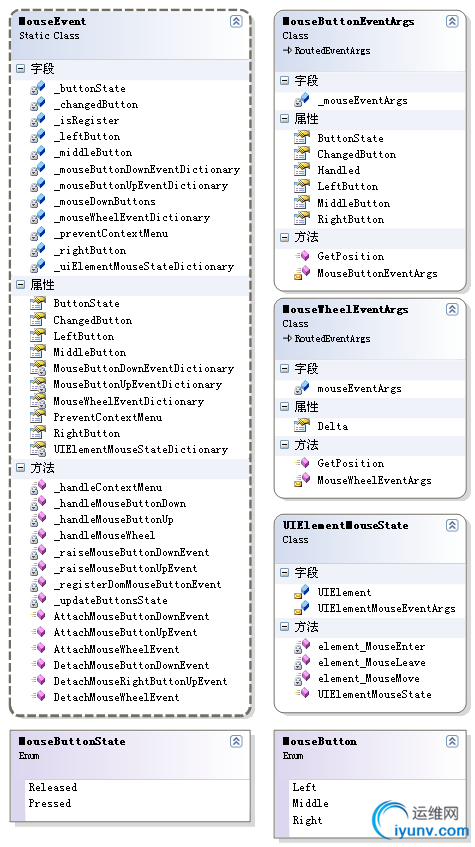This screenshot has height=847, width=475.
Task: Select the AttachMouseWheelEvent method
Action: pos(116,649)
